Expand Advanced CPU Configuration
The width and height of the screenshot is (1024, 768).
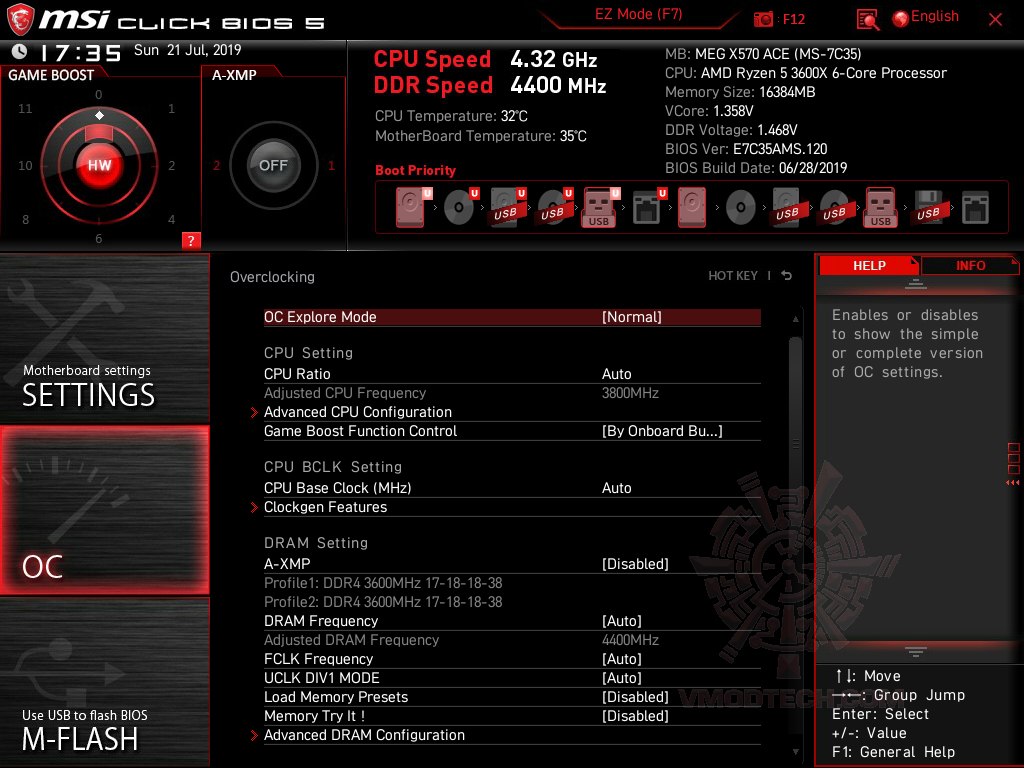coord(358,412)
